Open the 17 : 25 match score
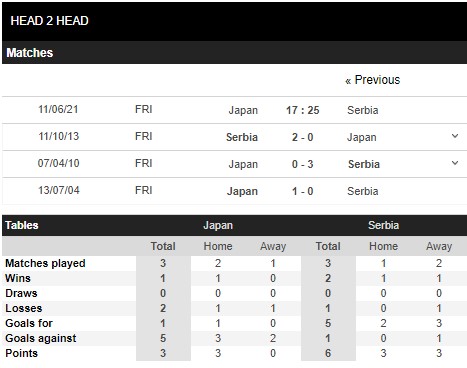 coord(302,110)
